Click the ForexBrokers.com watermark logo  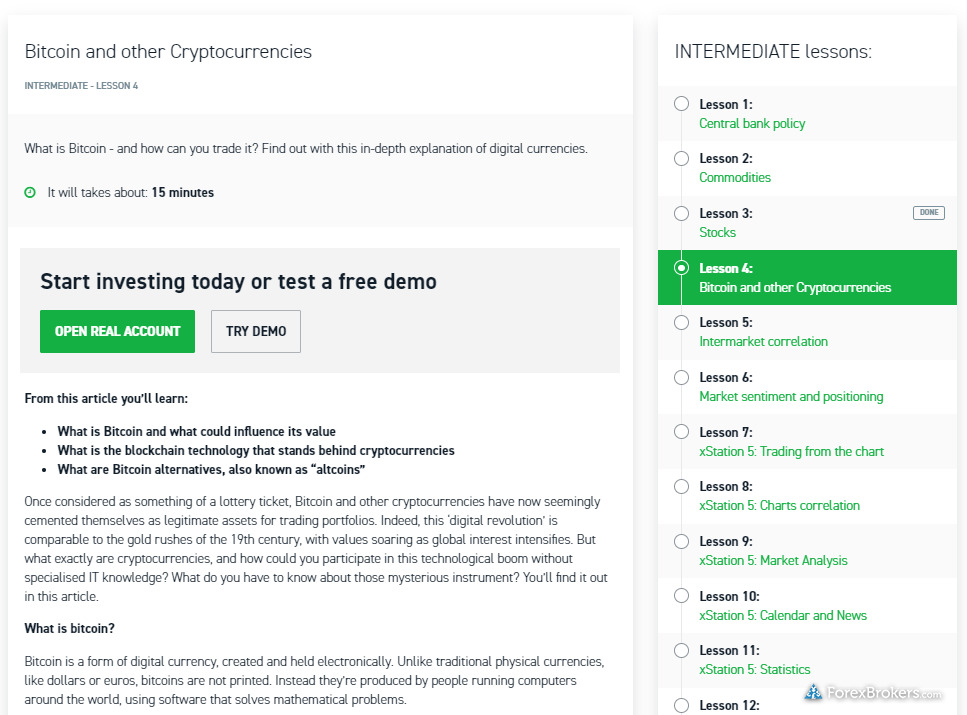[872, 692]
